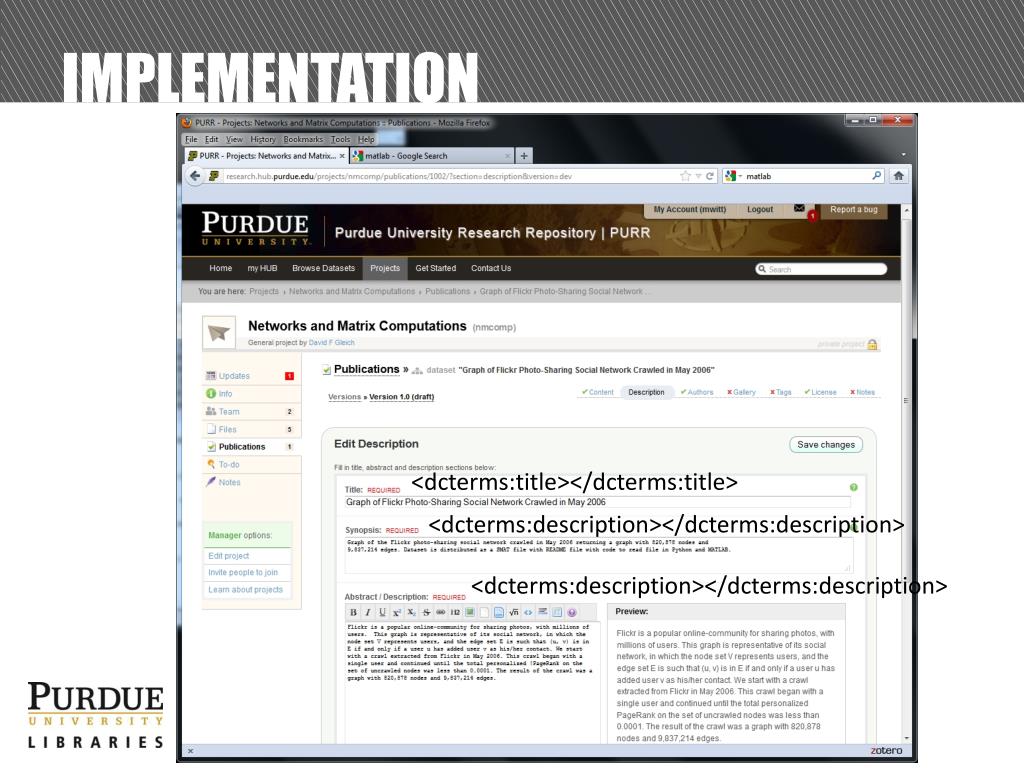Click Report a bug
The width and height of the screenshot is (1024, 768).
854,210
